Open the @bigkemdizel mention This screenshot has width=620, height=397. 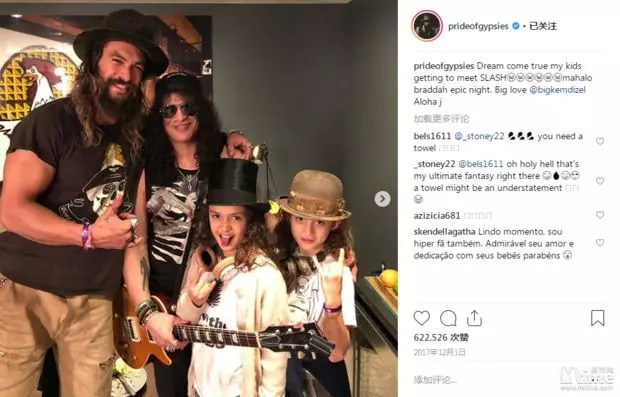[x=557, y=90]
